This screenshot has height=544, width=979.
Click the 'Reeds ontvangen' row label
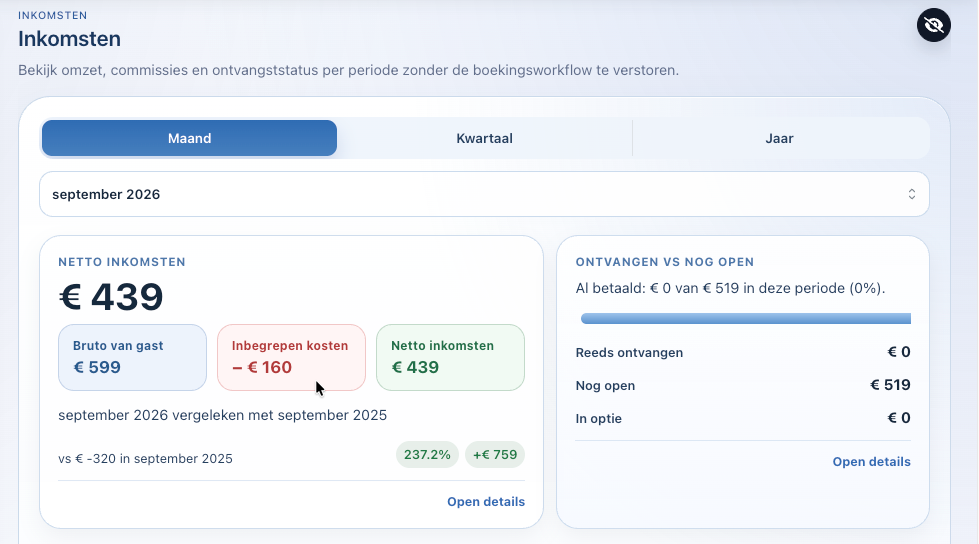629,352
